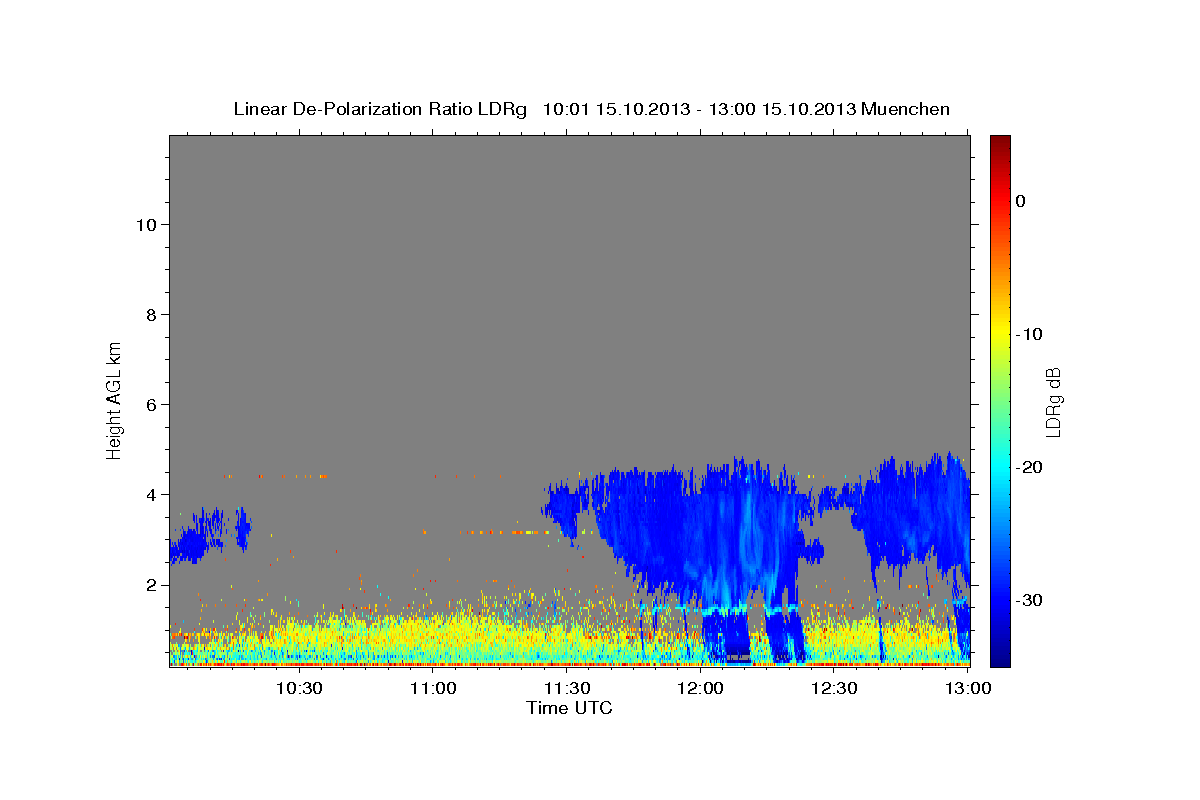Click the colorbar value label -20

[x=1031, y=467]
